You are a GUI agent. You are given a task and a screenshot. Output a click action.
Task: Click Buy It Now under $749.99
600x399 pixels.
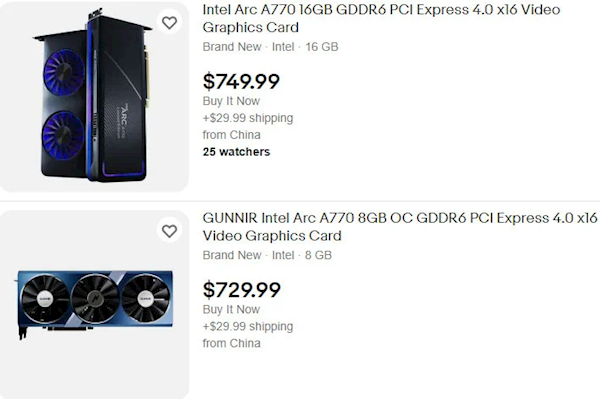point(231,101)
